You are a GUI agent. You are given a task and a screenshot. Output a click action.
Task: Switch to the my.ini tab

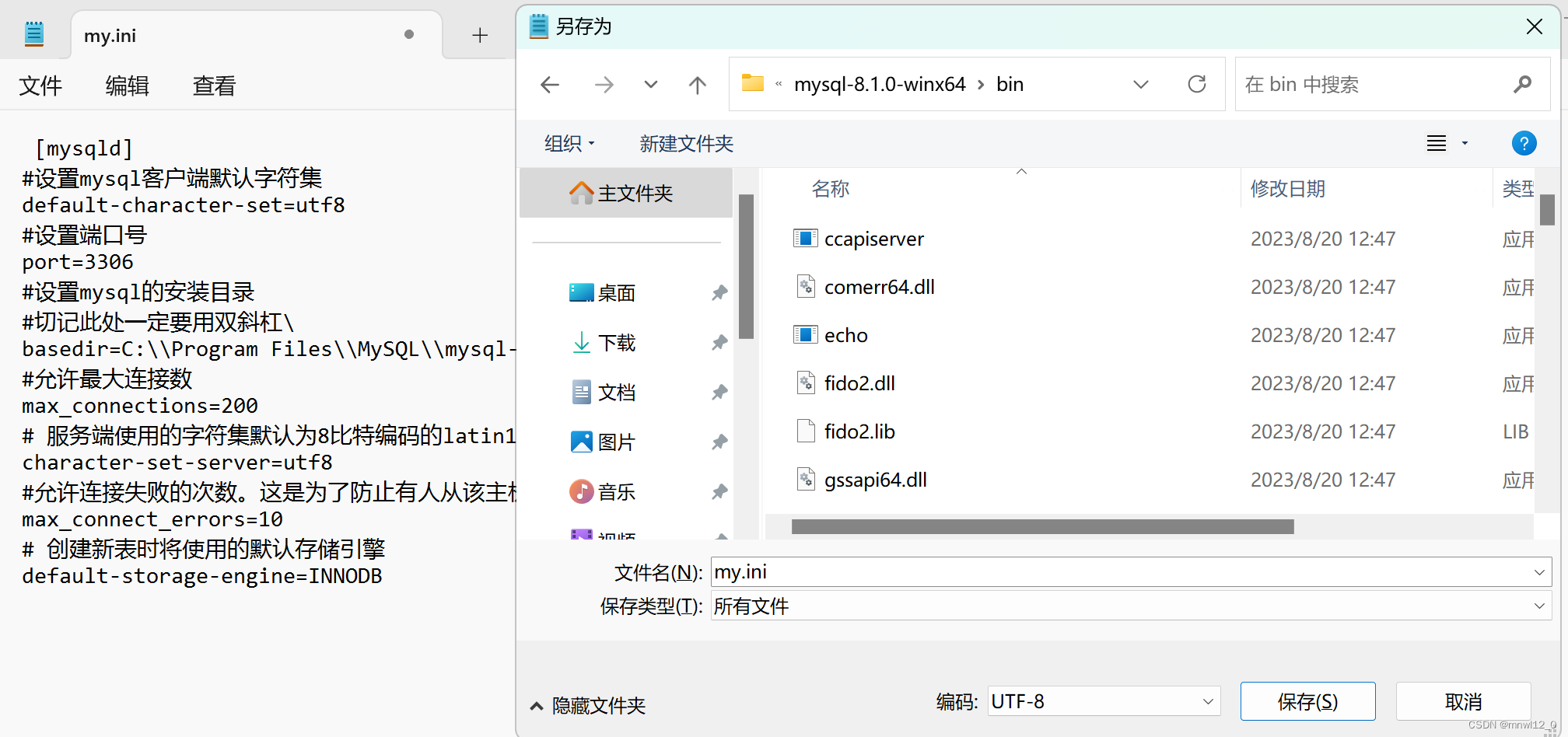(109, 35)
